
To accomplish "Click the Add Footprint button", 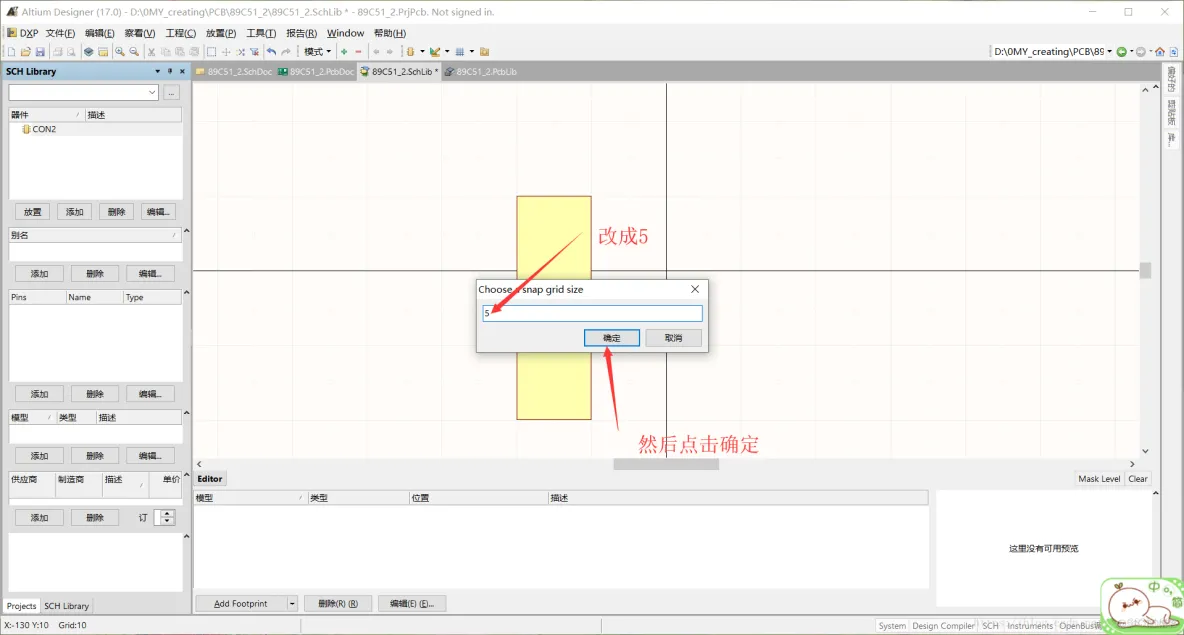I will coord(241,604).
